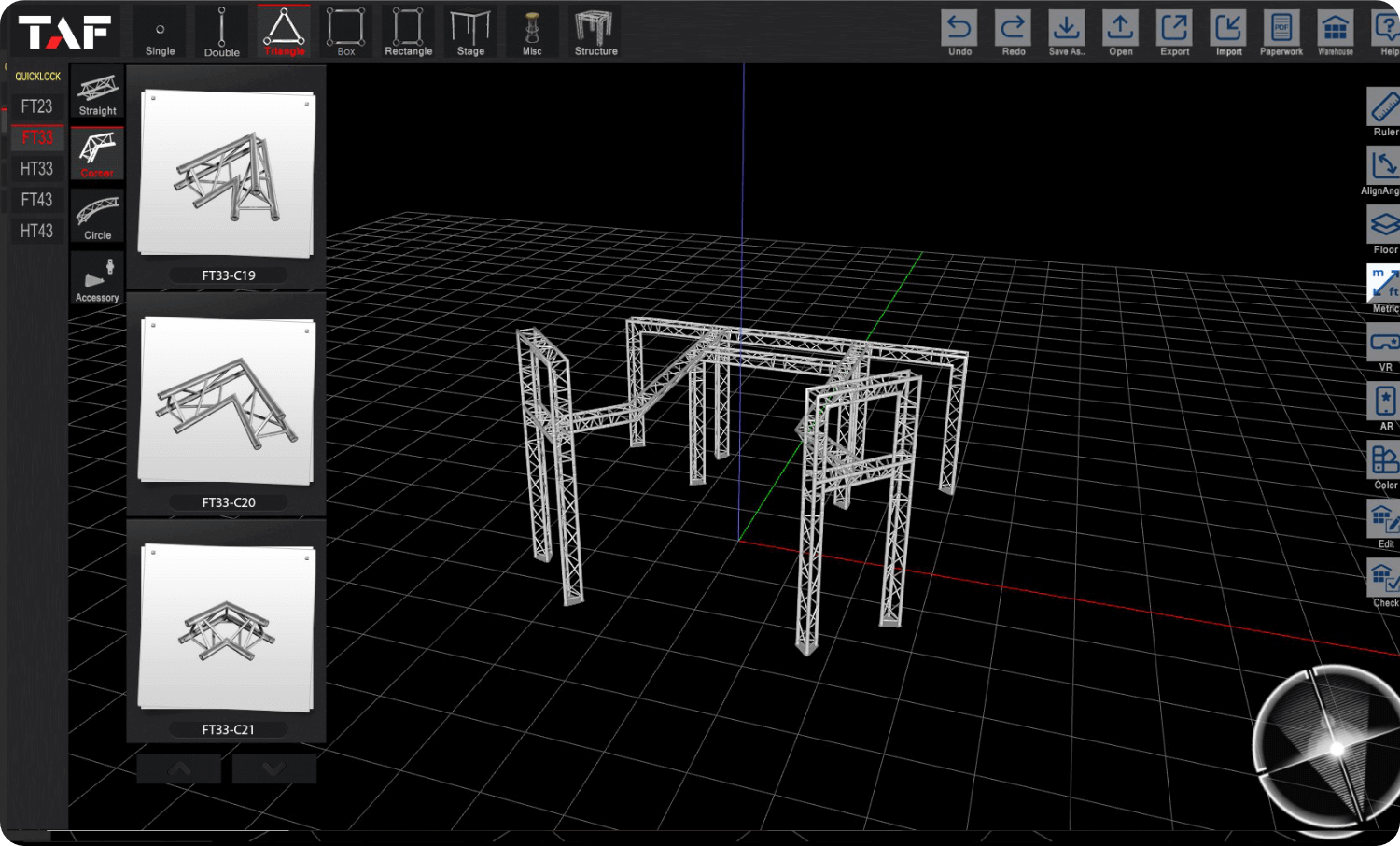Undo the last action
The width and height of the screenshot is (1400, 846).
click(959, 28)
